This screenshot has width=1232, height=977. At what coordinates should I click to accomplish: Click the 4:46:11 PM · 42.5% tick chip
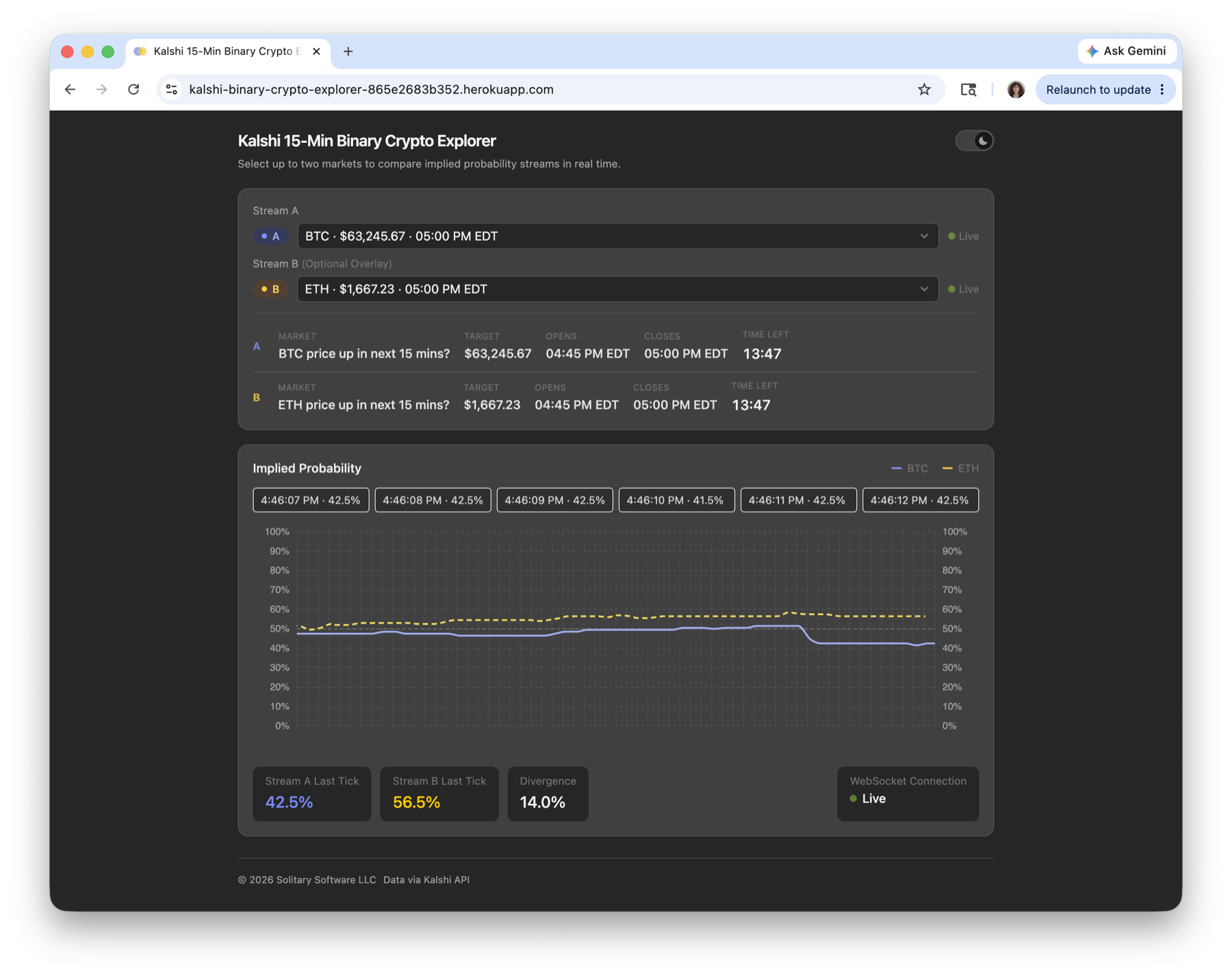tap(798, 500)
